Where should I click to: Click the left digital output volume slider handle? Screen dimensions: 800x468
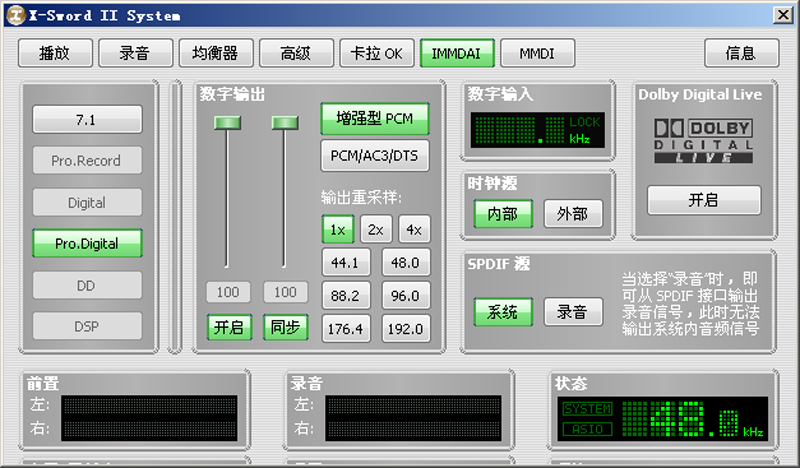click(229, 122)
